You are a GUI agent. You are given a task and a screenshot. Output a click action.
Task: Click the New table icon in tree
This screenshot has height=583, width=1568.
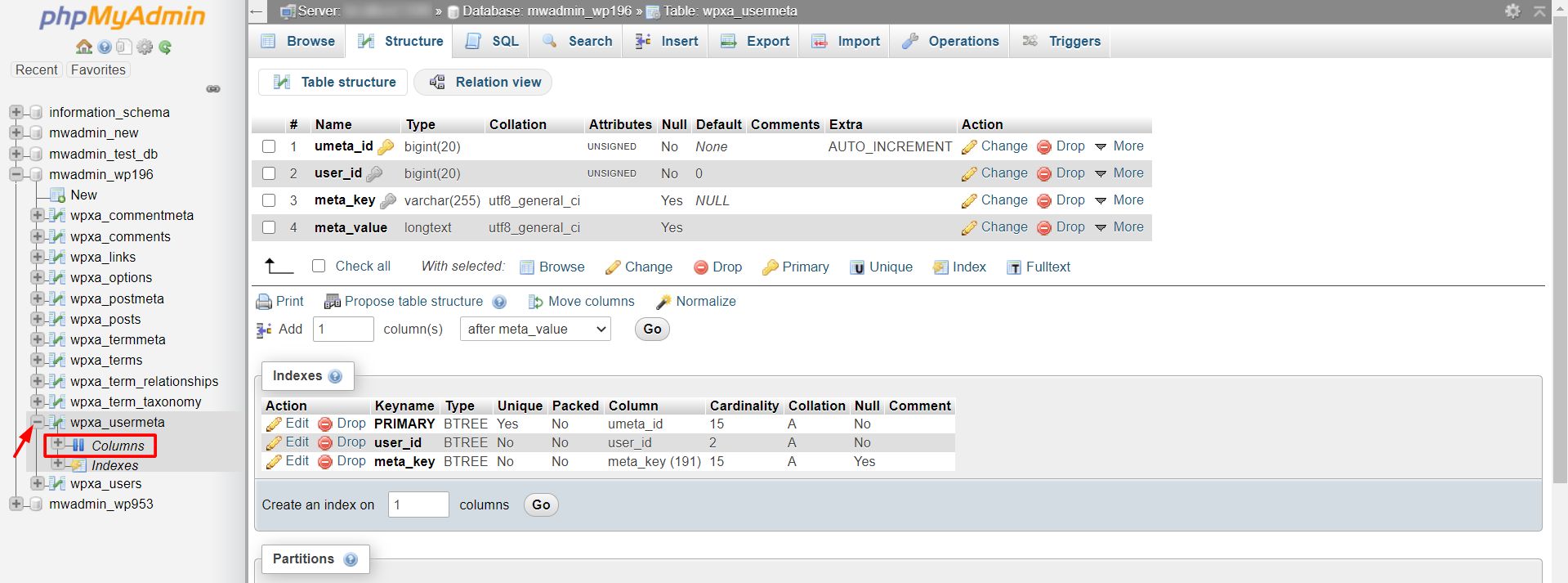[57, 195]
